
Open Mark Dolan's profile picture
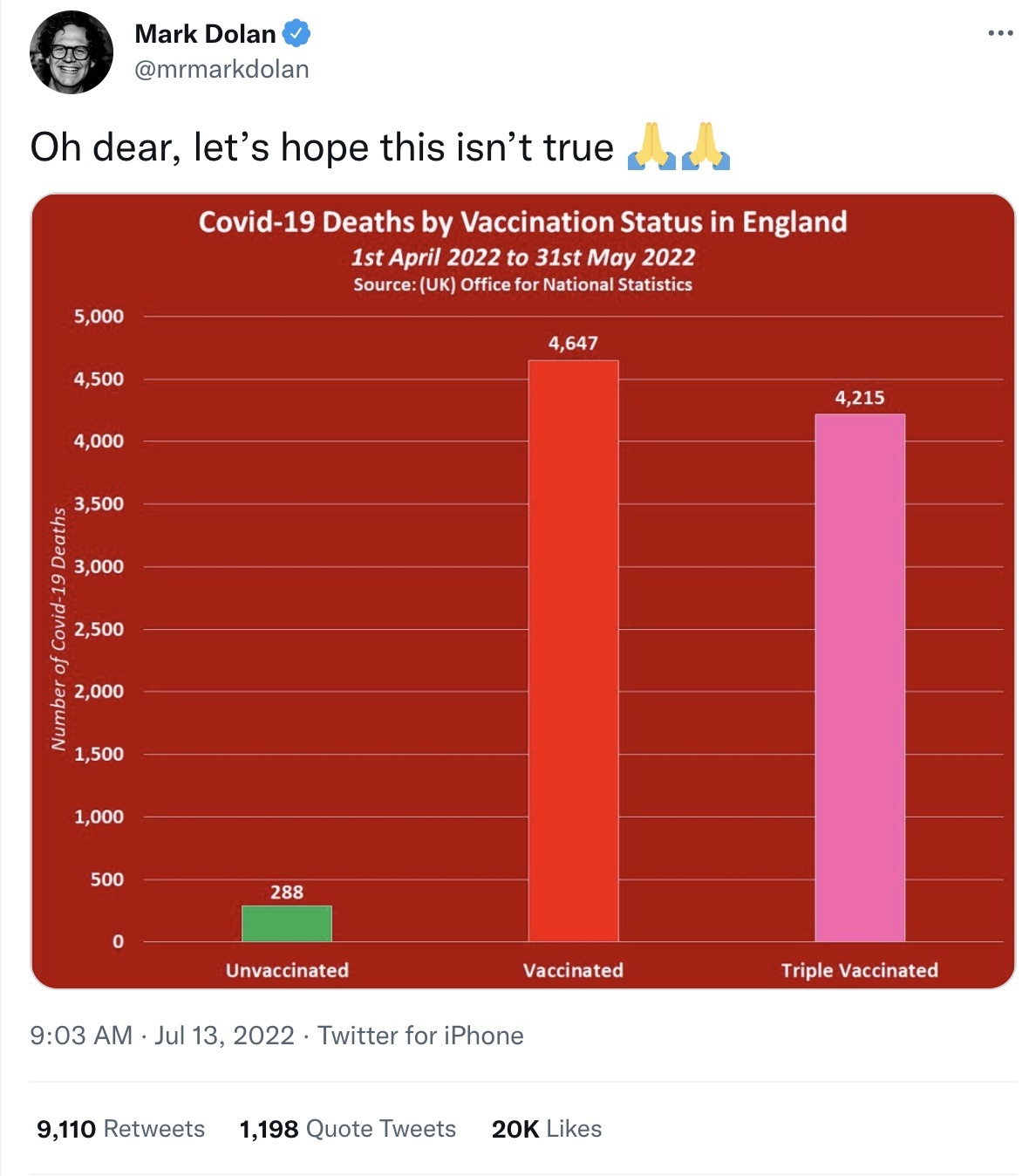[72, 52]
